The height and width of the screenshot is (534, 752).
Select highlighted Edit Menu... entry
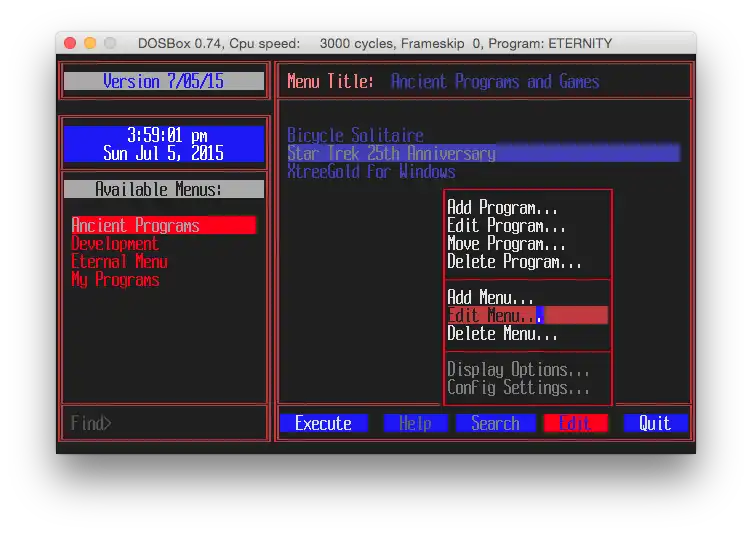coord(528,315)
